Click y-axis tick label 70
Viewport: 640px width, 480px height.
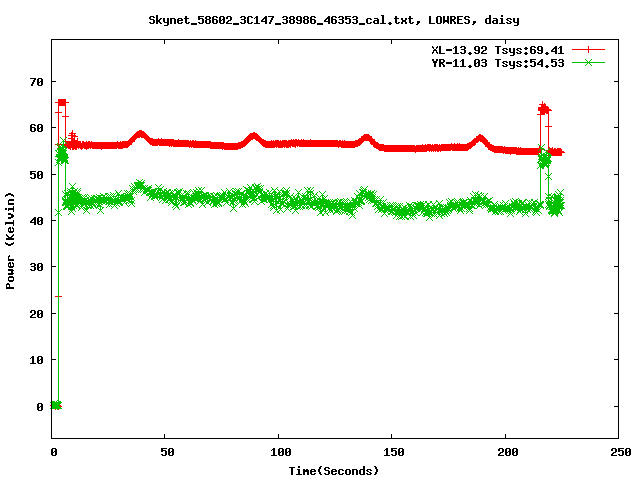click(36, 82)
